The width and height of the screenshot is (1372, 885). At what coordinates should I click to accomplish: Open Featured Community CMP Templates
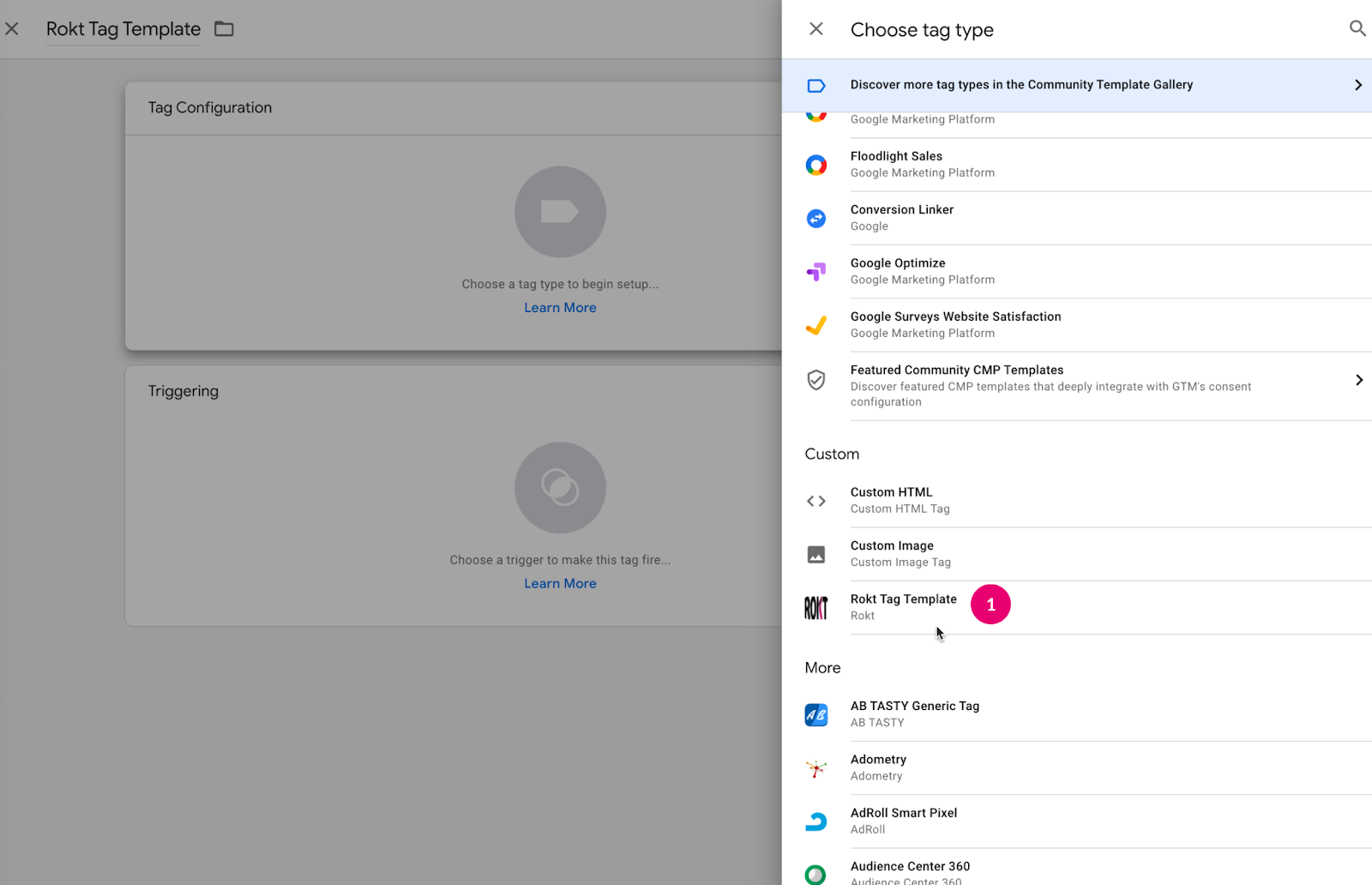tap(1077, 386)
